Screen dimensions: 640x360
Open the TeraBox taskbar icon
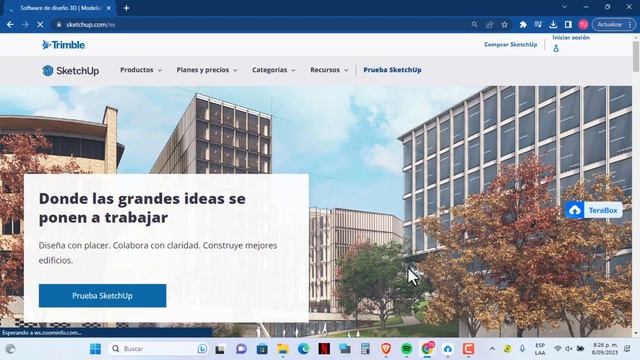click(448, 349)
